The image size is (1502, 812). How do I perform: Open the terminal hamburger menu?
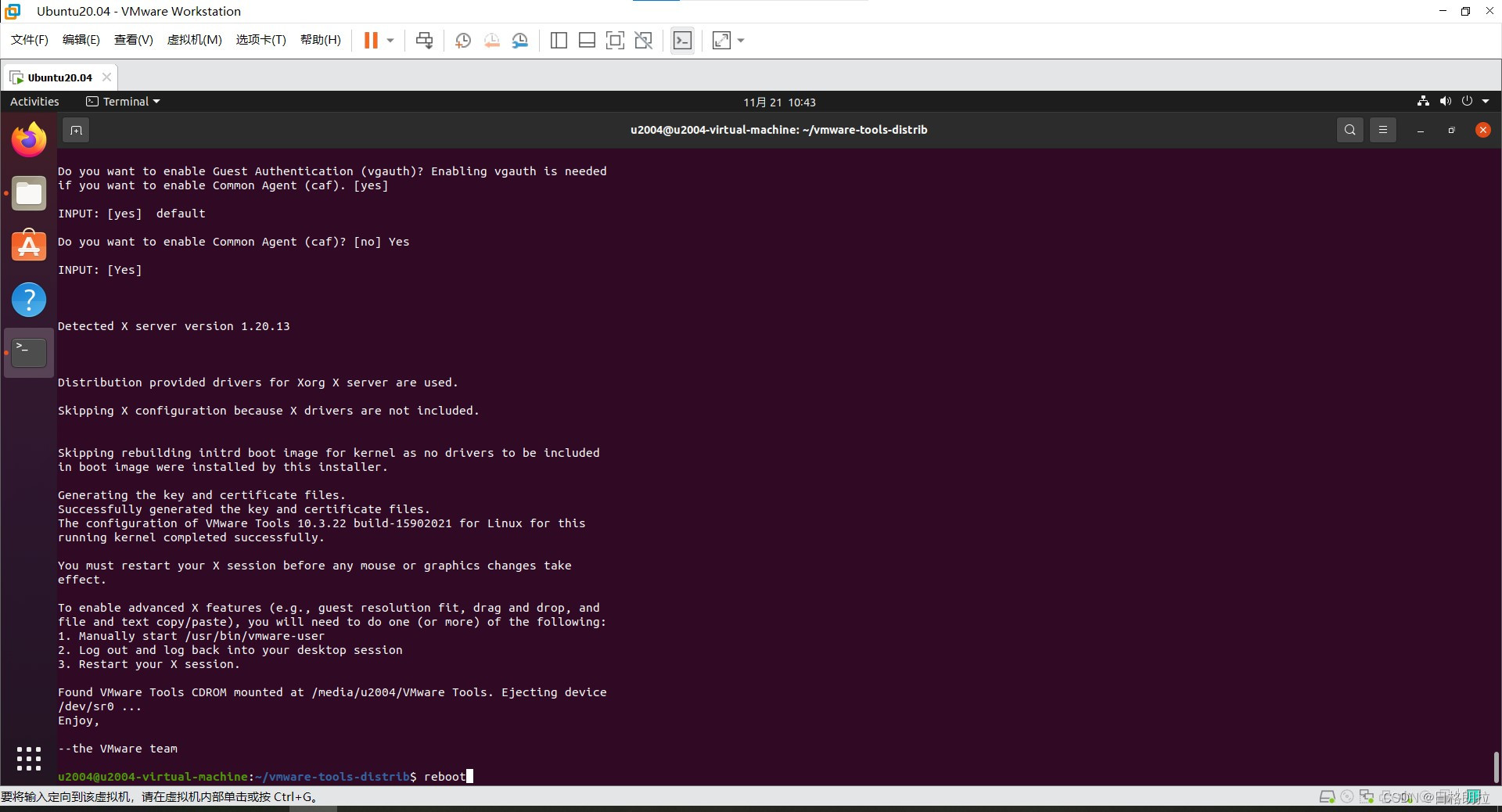(1382, 130)
